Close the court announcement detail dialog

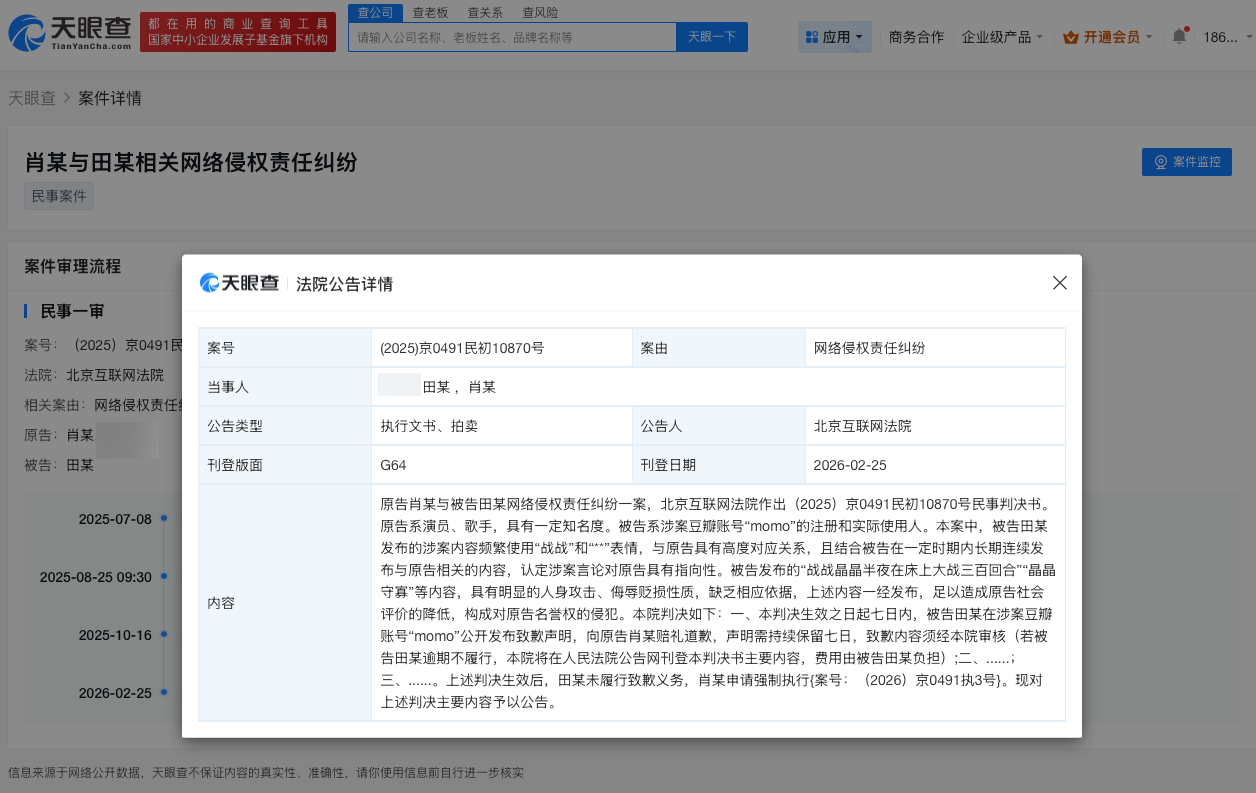point(1059,283)
